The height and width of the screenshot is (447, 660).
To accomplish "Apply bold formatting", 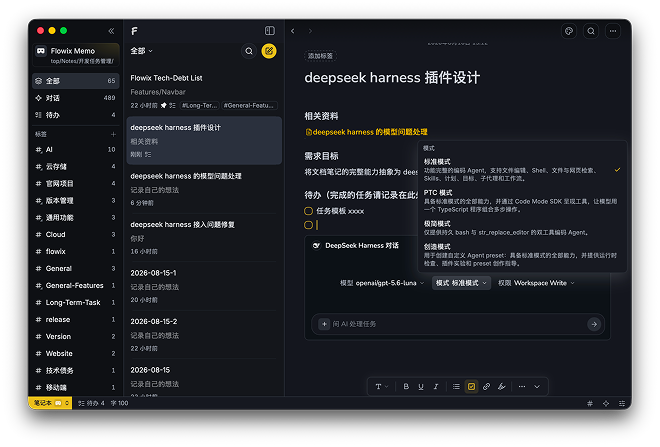I will pyautogui.click(x=406, y=386).
